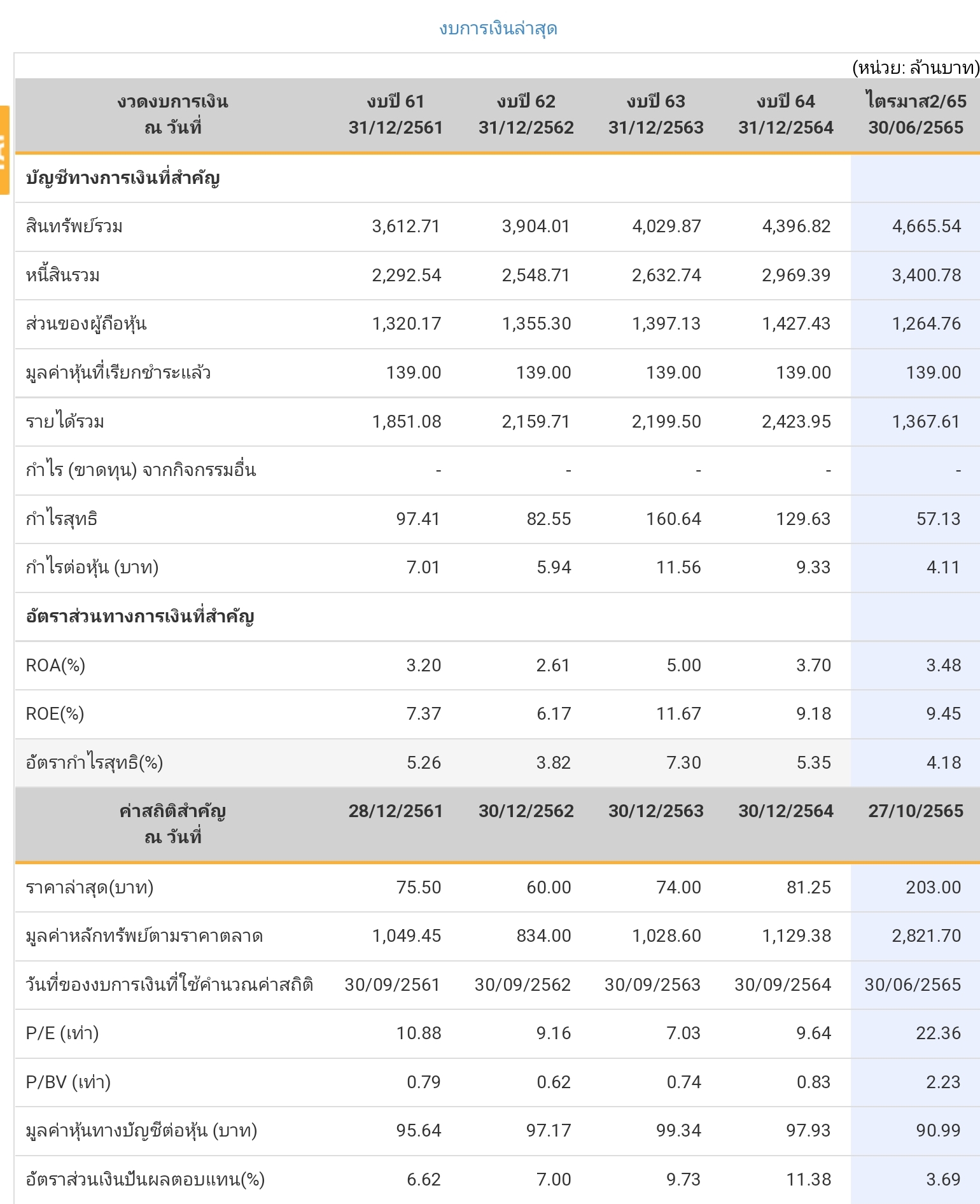Select the 'งบปี 62' column header
980x1204 pixels.
click(526, 115)
